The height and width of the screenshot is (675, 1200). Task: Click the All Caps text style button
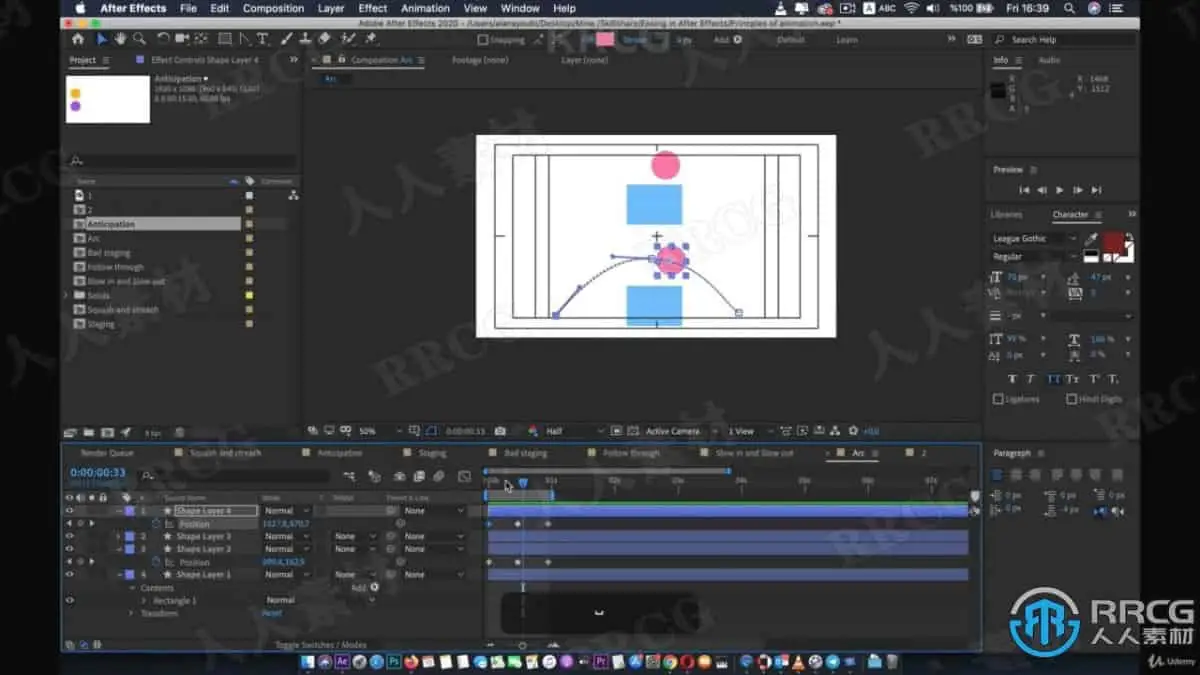tap(1053, 379)
